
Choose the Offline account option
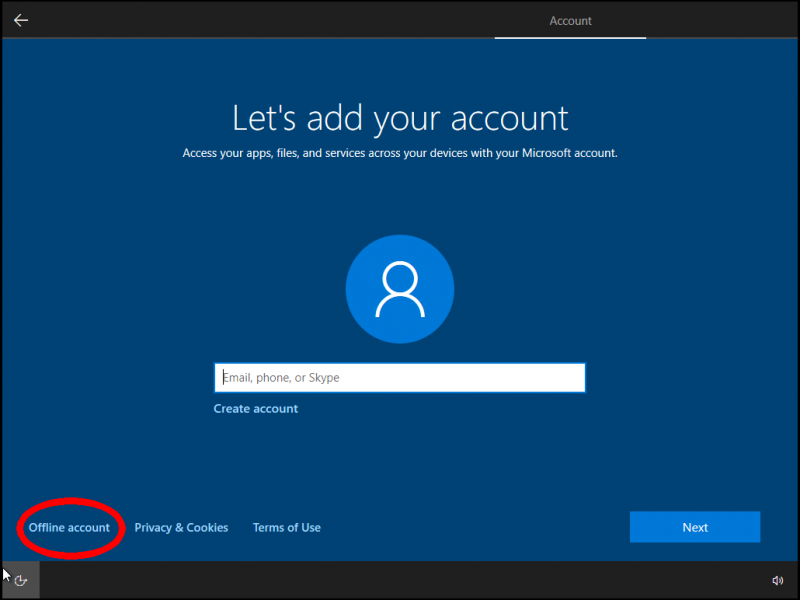(69, 528)
